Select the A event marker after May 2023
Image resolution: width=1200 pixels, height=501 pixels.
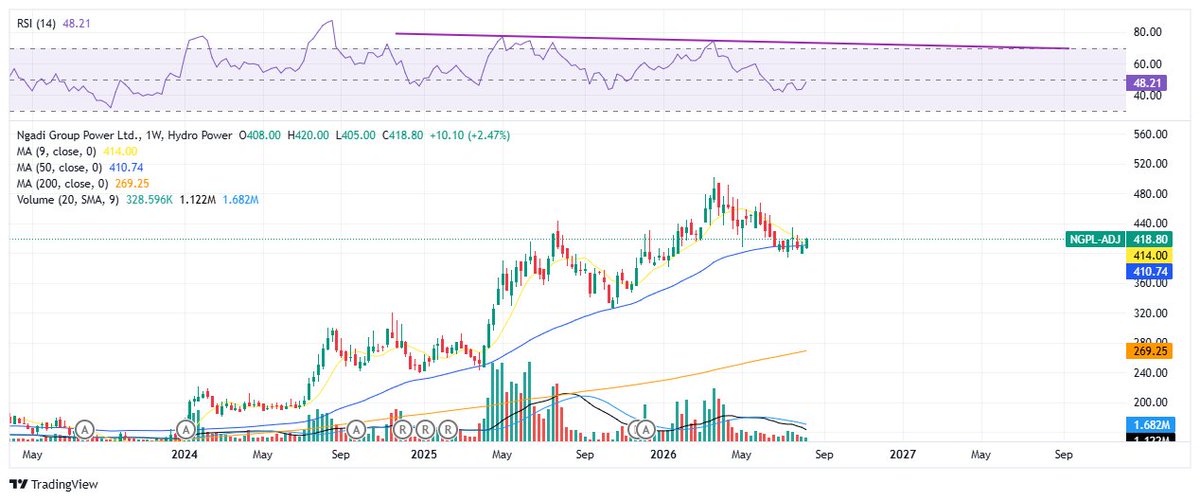tap(87, 428)
